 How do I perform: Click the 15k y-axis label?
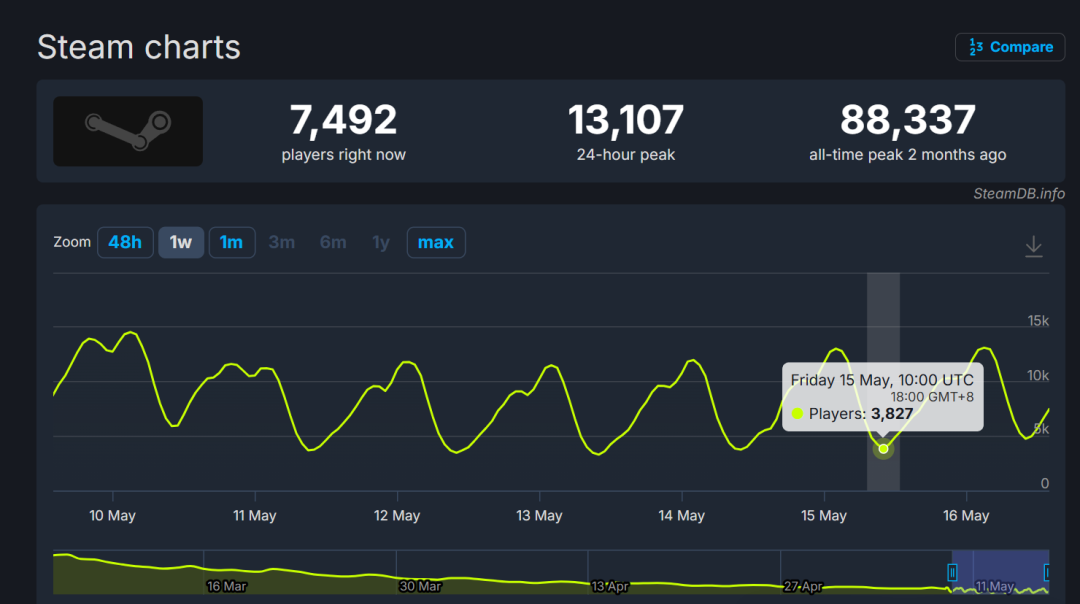click(x=1038, y=321)
